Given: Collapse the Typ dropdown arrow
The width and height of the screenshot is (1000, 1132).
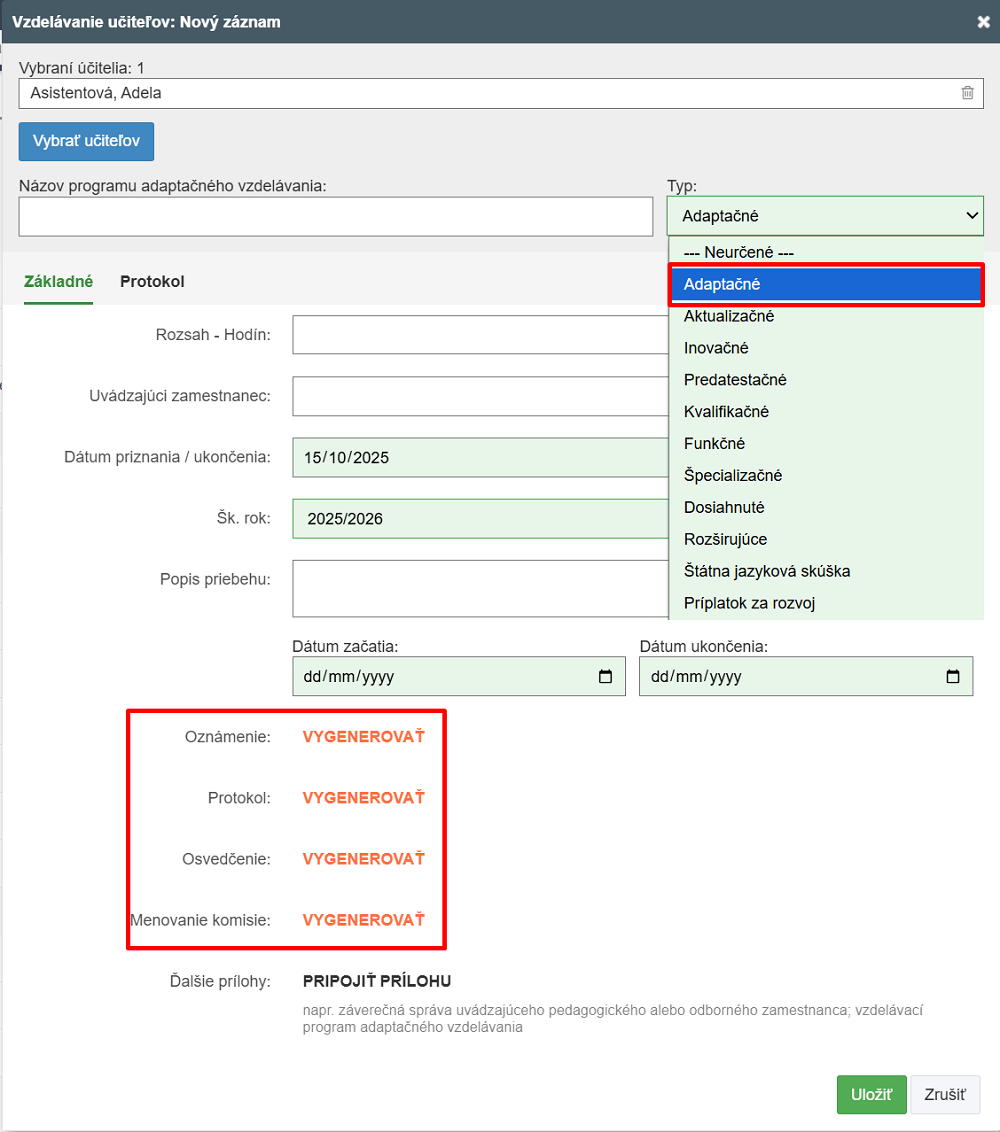Looking at the screenshot, I should point(971,215).
